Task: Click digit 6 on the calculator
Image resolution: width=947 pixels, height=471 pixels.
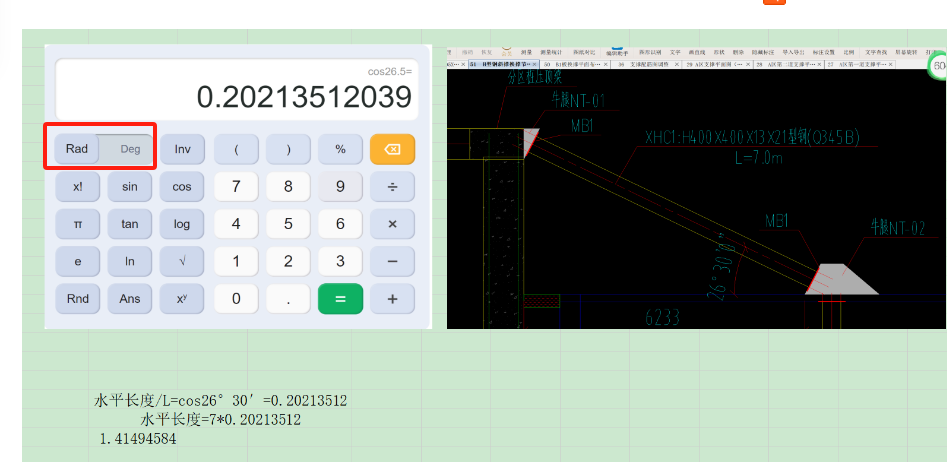Action: (x=341, y=224)
